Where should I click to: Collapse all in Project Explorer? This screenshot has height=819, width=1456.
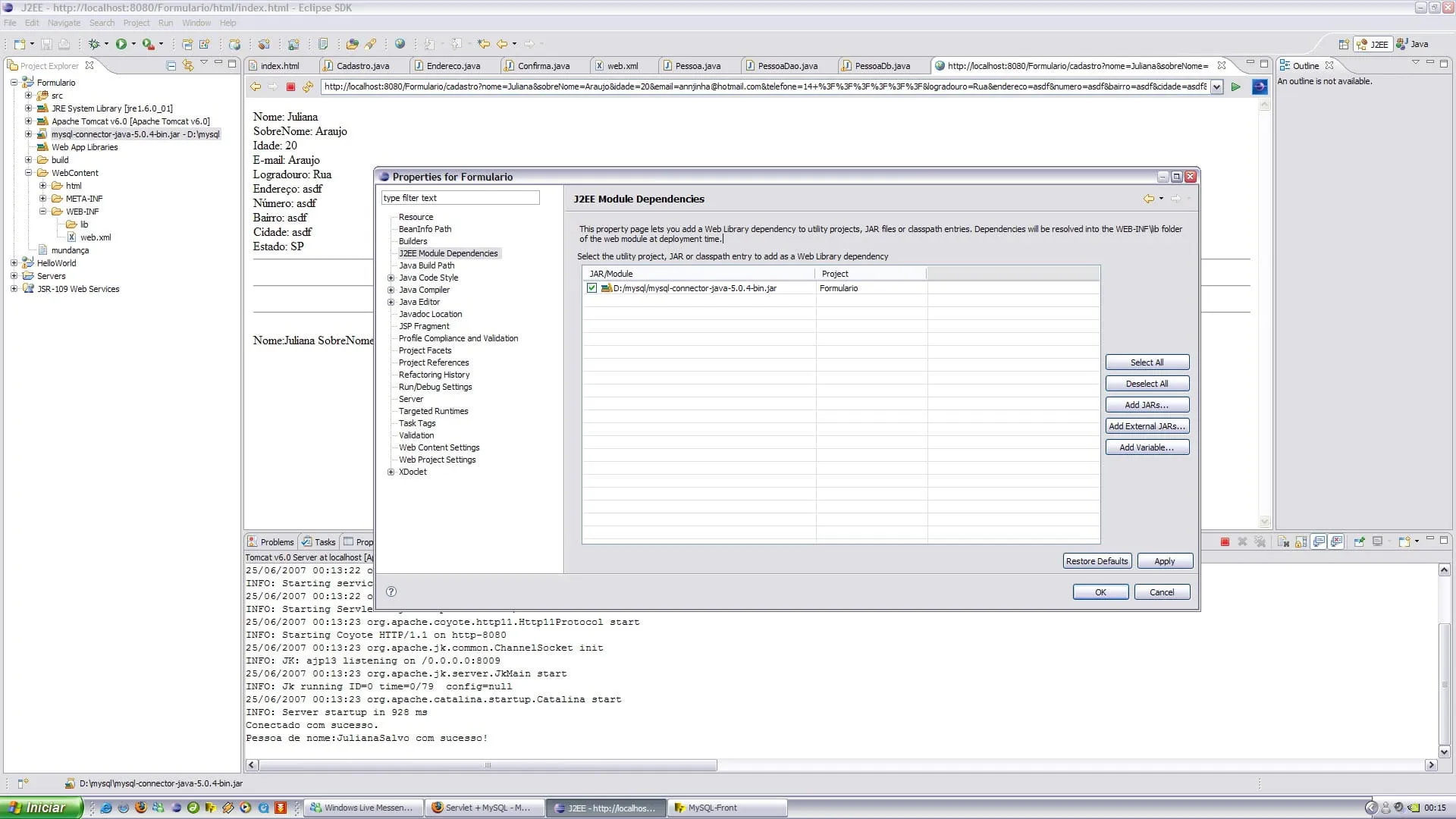171,66
